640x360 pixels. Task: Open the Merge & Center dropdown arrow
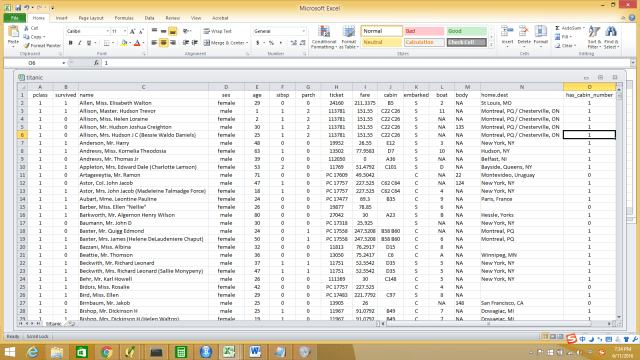tap(247, 42)
